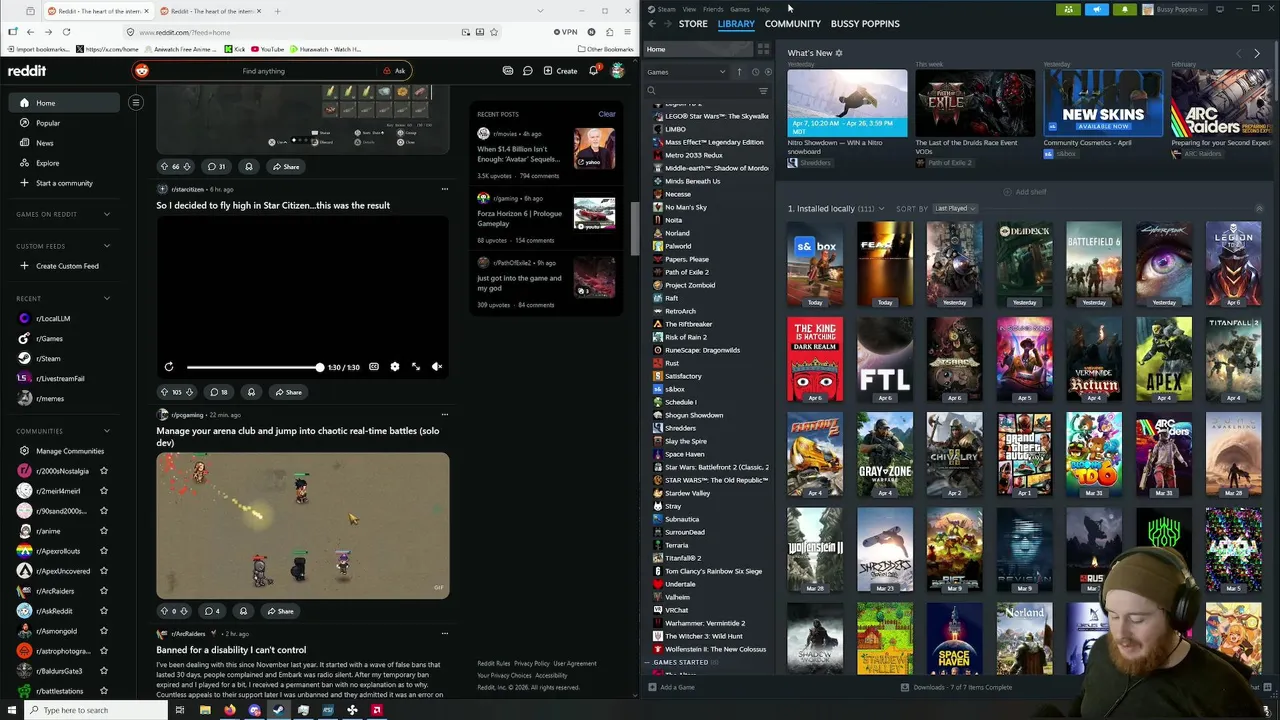1280x720 pixels.
Task: Collapse Reddit sidebar with hamburger button
Action: [136, 102]
